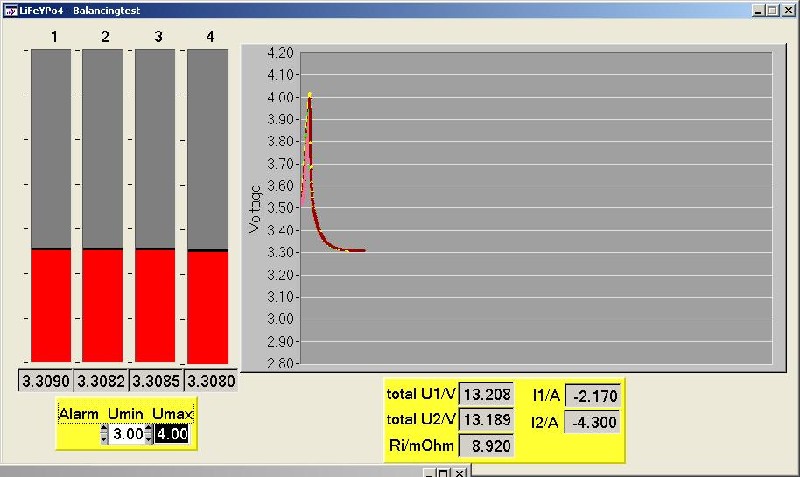Select the total U1/V value field
Viewport: 800px width, 477px height.
click(485, 395)
